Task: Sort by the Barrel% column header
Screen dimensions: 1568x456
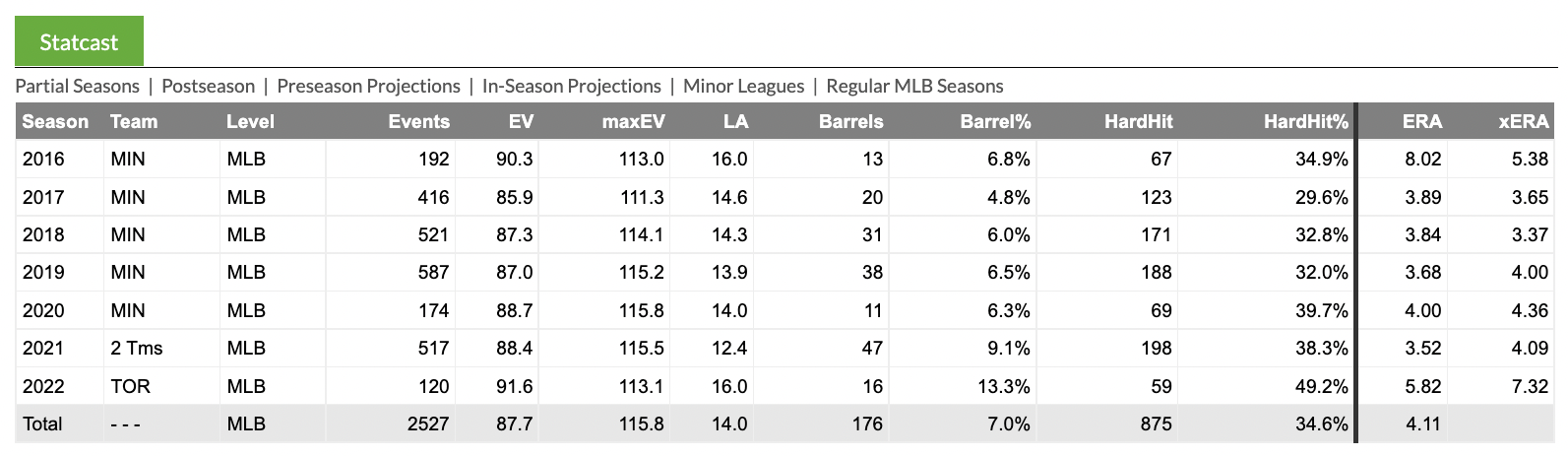Action: tap(995, 121)
